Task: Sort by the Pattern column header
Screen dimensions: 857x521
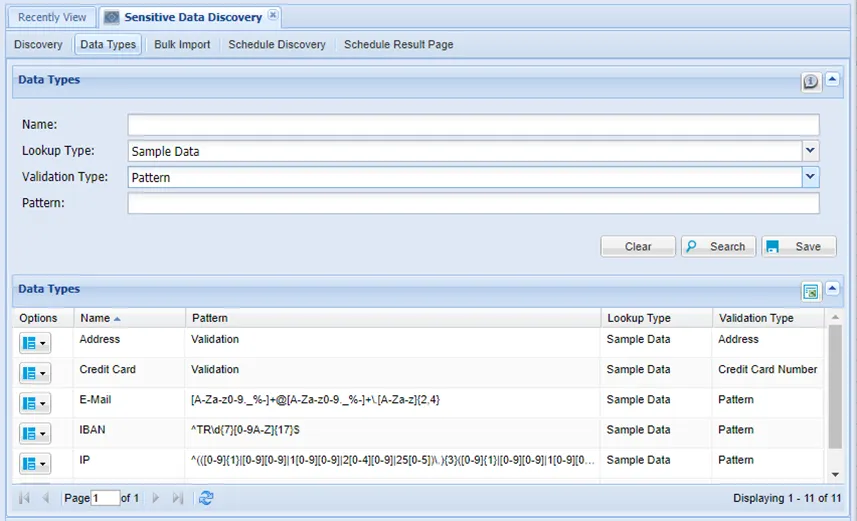Action: [394, 318]
